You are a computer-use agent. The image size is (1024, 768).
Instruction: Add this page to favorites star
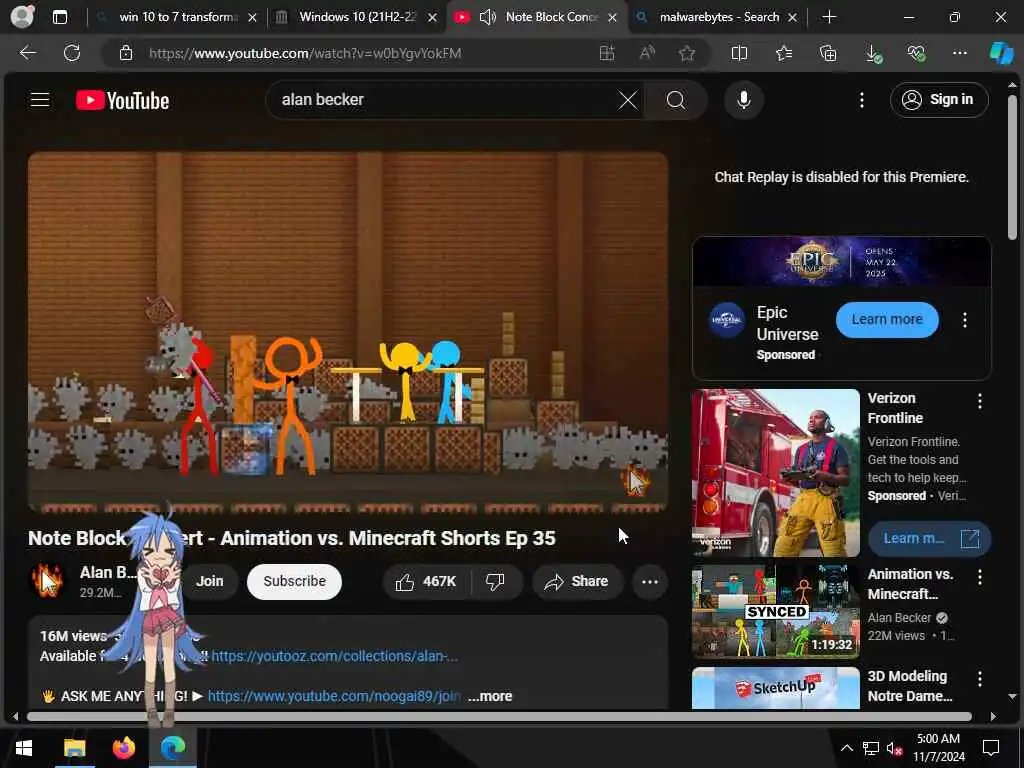coord(686,53)
